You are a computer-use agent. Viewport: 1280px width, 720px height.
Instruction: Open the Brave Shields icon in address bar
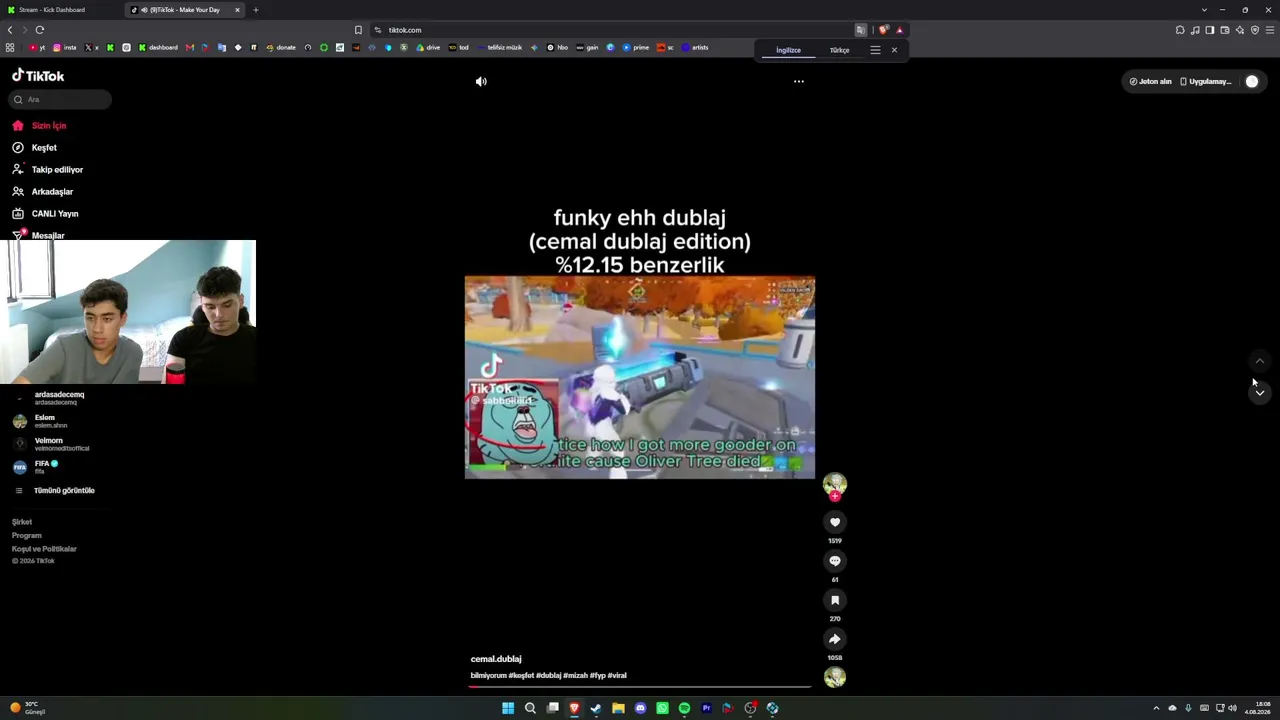click(883, 30)
